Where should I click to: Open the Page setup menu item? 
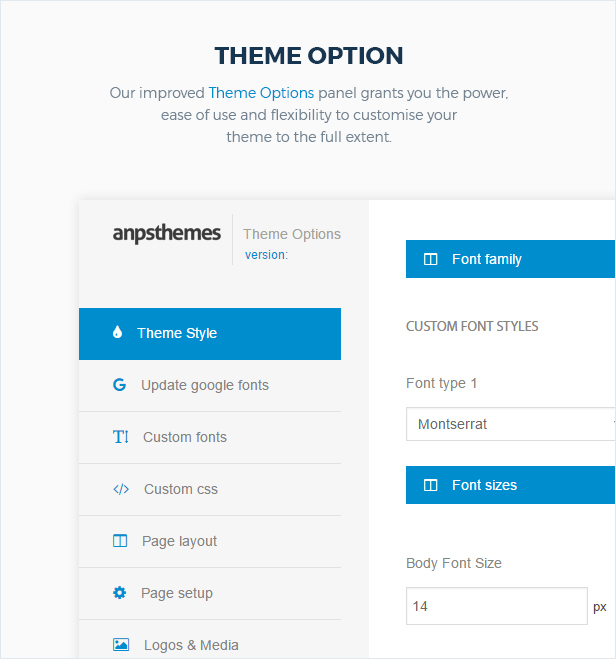176,593
